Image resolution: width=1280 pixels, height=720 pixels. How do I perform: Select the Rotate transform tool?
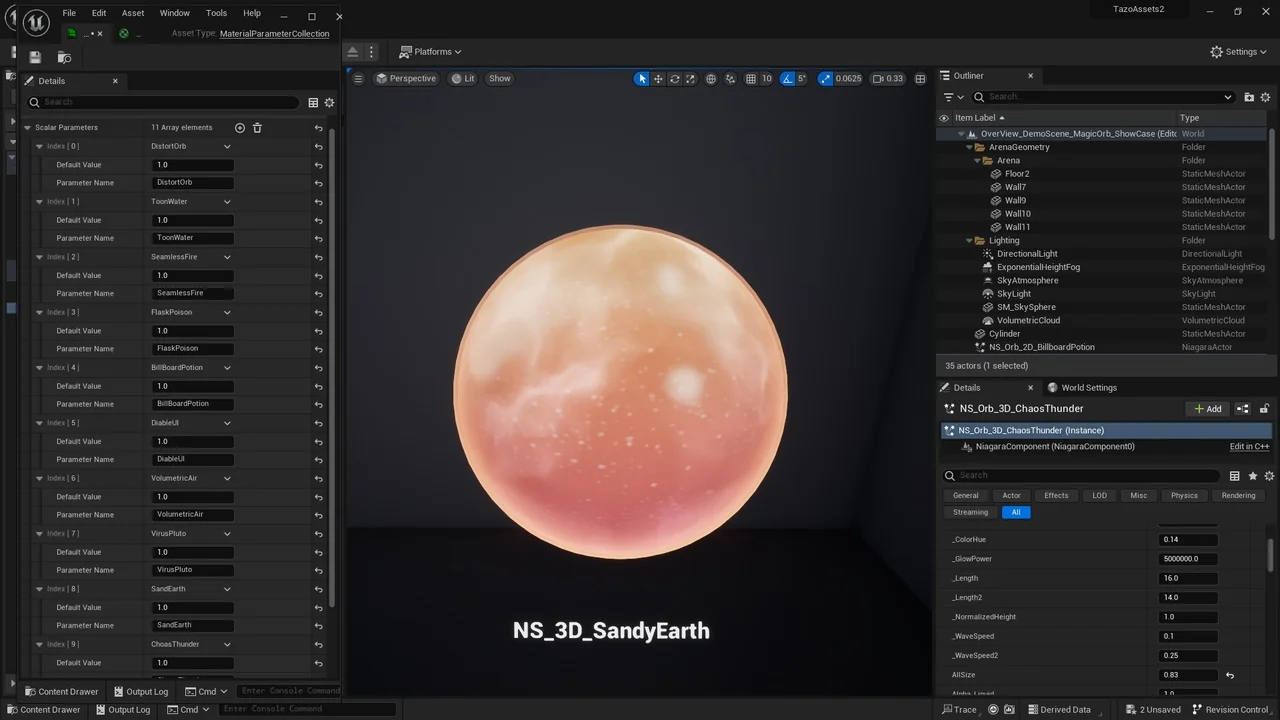[674, 78]
